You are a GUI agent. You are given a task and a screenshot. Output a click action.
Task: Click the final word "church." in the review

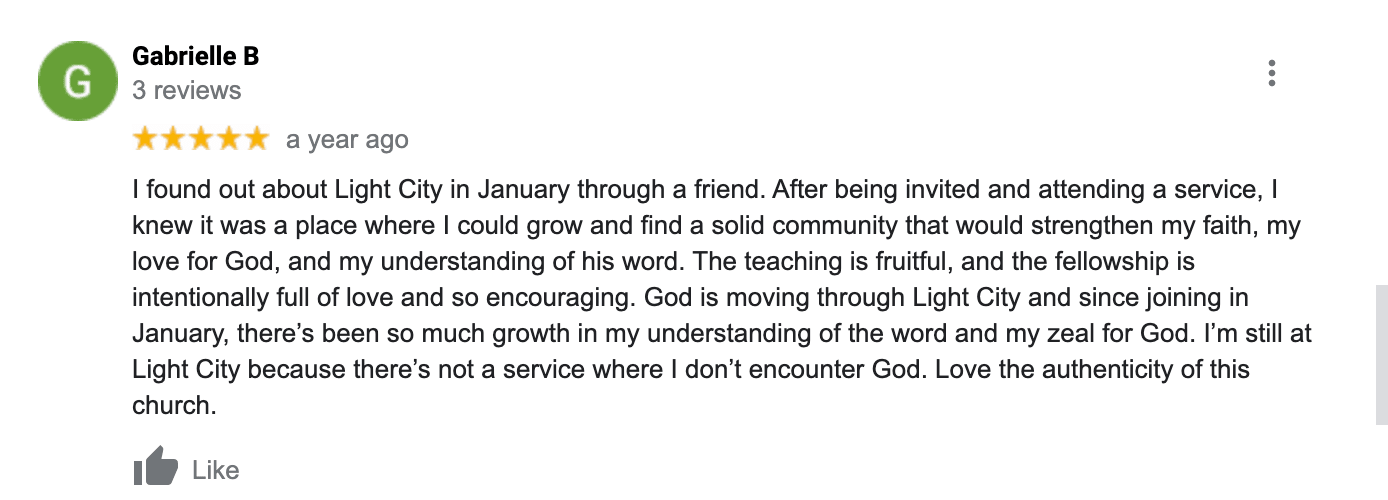point(174,405)
